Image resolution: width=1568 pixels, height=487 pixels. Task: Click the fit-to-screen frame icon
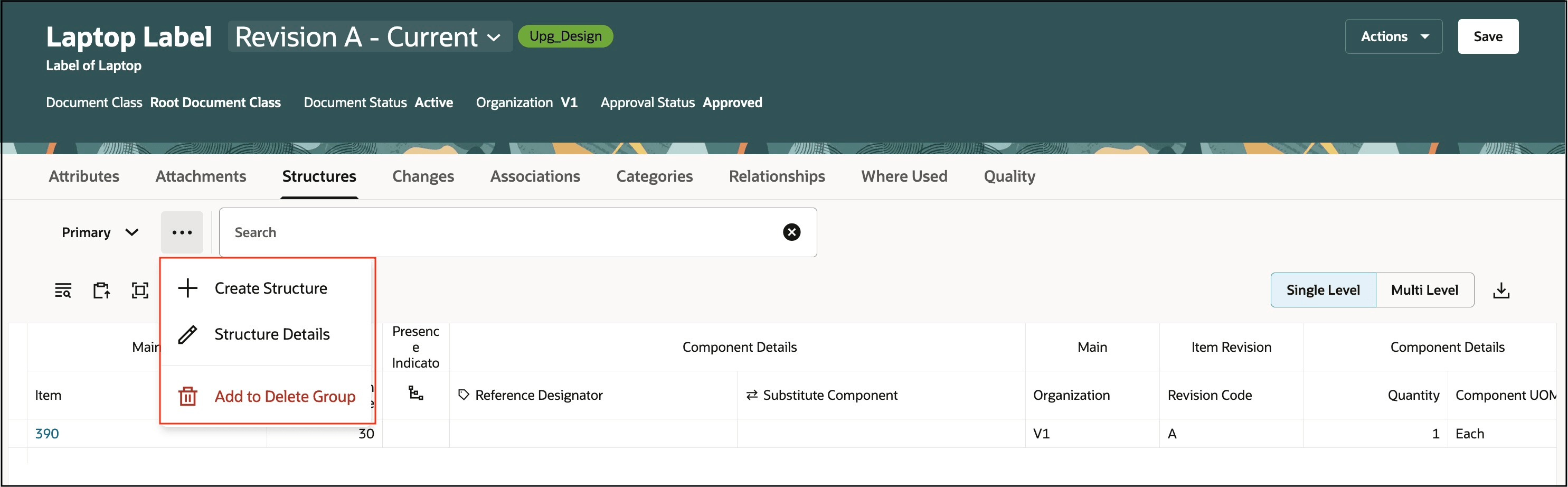point(140,291)
